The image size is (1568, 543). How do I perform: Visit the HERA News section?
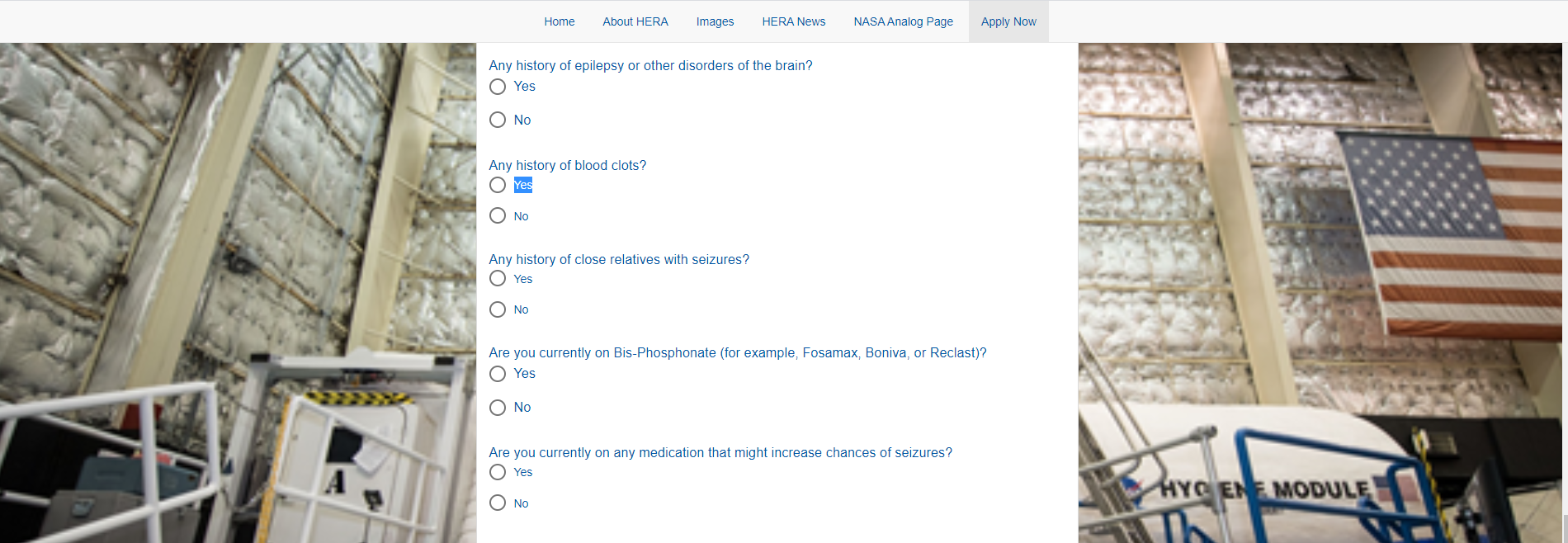point(793,21)
